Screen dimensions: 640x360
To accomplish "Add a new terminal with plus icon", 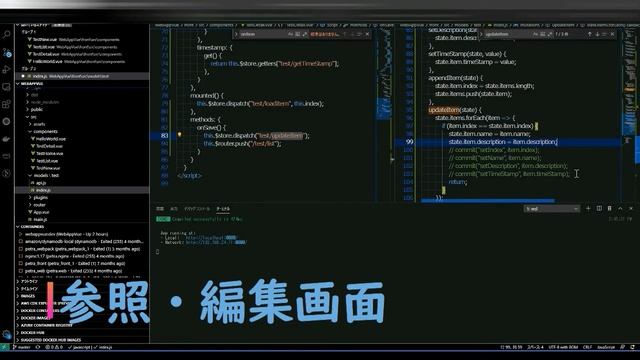I will [588, 209].
